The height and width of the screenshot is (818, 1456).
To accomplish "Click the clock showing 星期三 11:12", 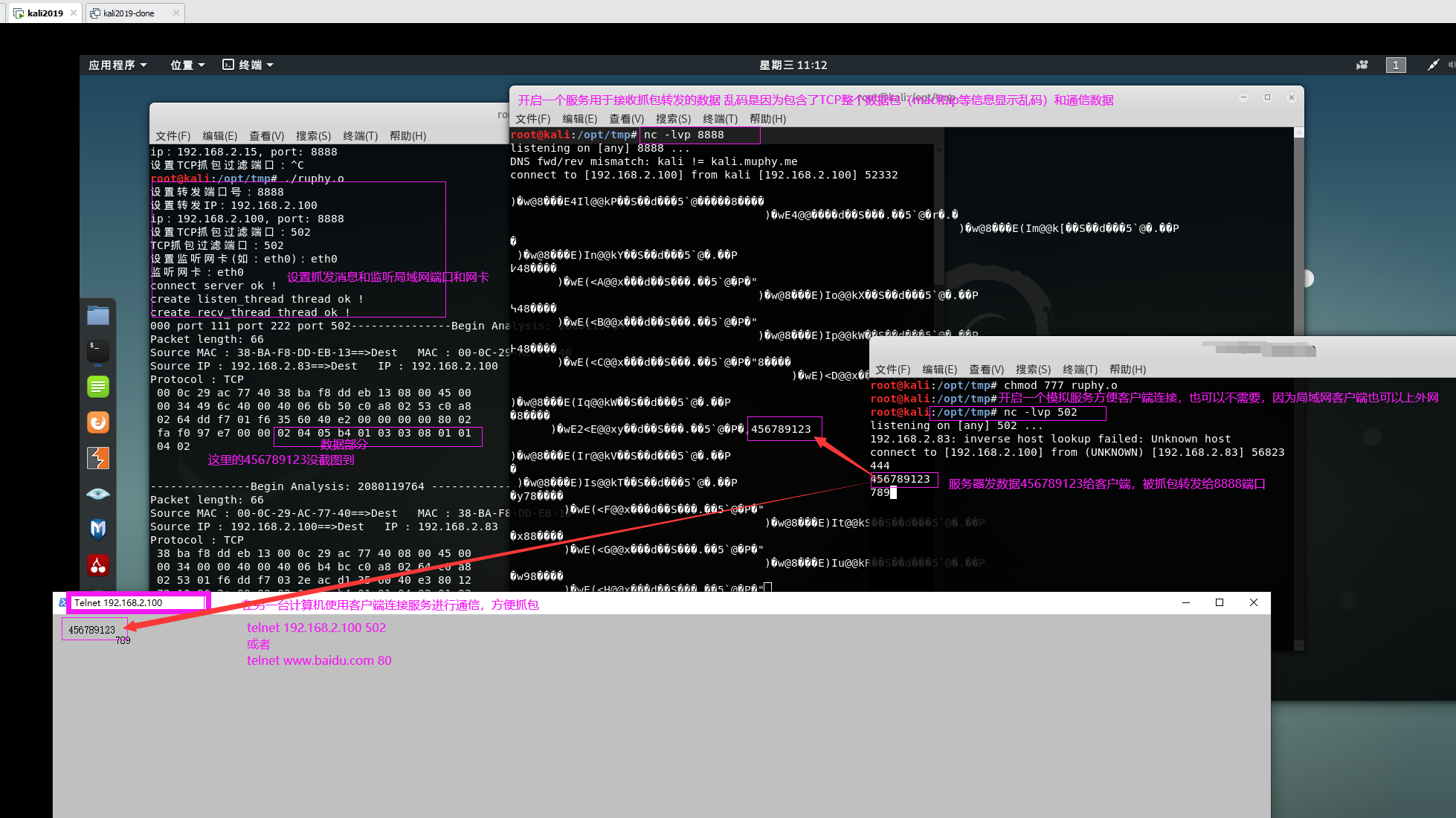I will coord(793,65).
